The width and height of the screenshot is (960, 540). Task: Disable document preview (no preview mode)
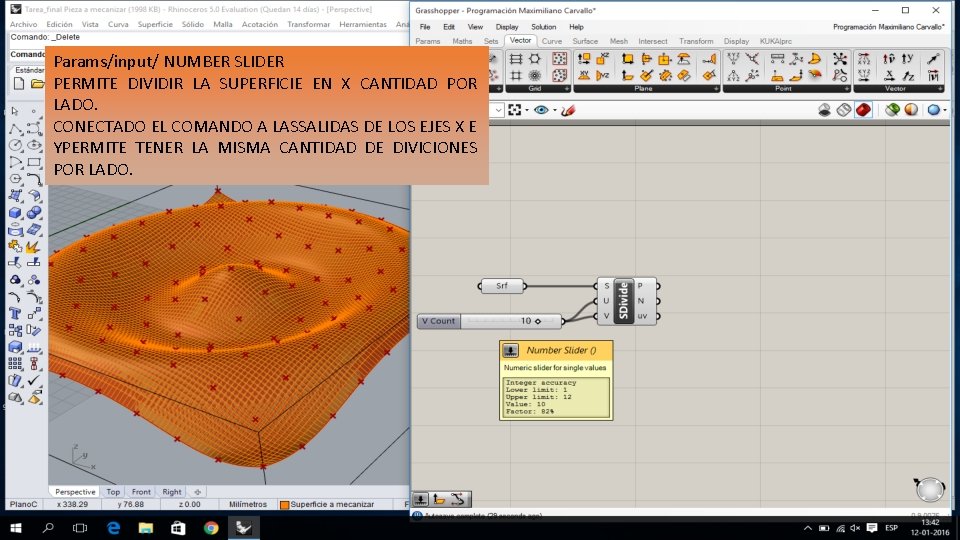point(824,110)
